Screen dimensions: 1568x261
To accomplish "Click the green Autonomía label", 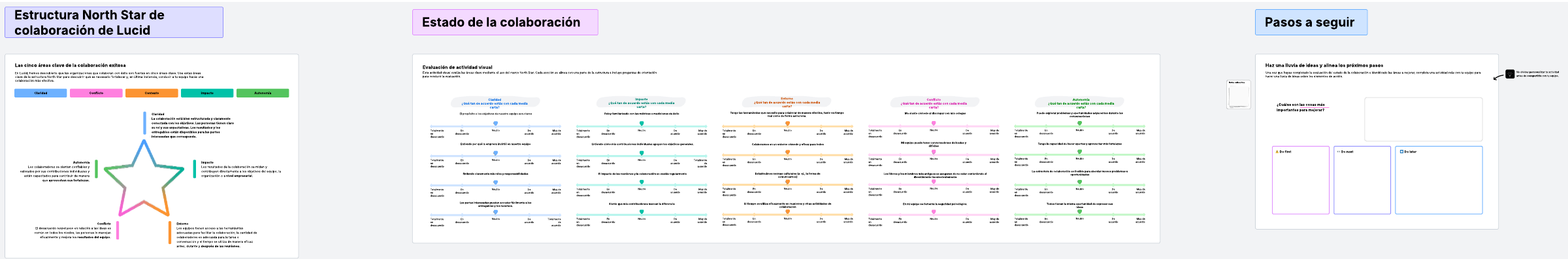I will click(x=263, y=93).
